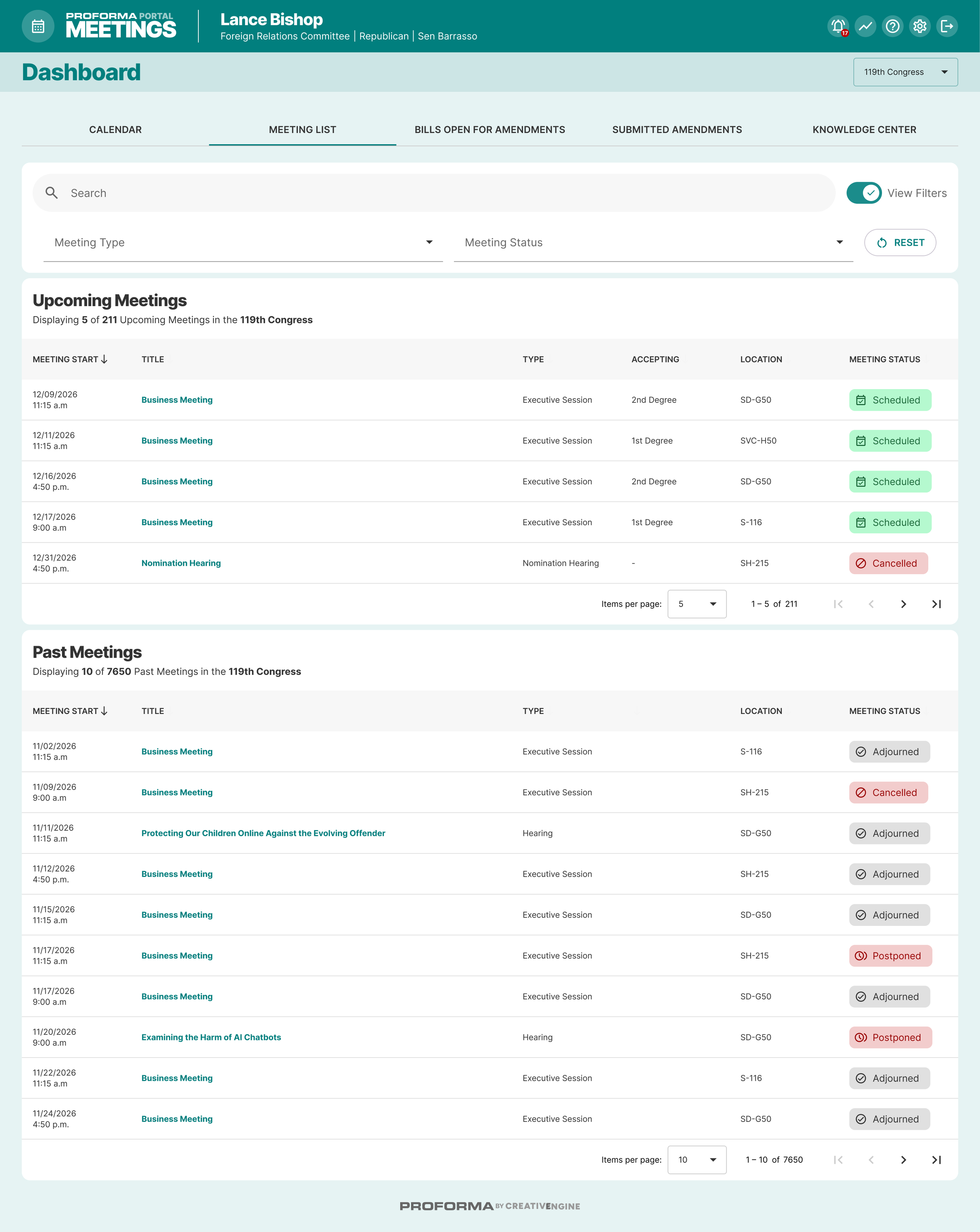Open the notifications bell icon
This screenshot has height=1232, width=980.
(x=838, y=26)
